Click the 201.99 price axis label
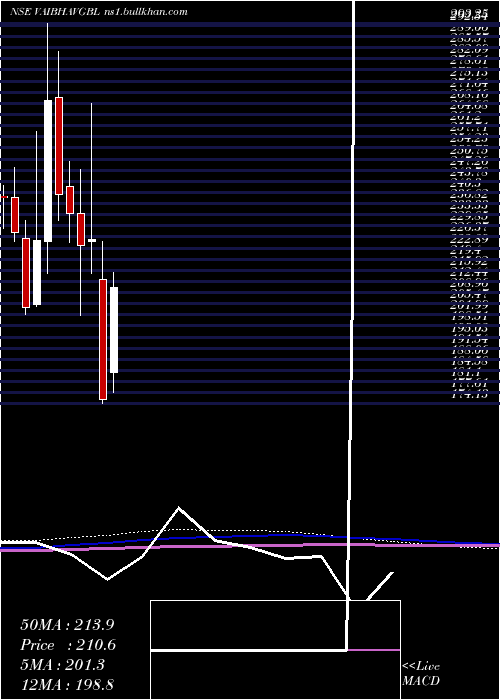This screenshot has height=700, width=500. click(469, 306)
